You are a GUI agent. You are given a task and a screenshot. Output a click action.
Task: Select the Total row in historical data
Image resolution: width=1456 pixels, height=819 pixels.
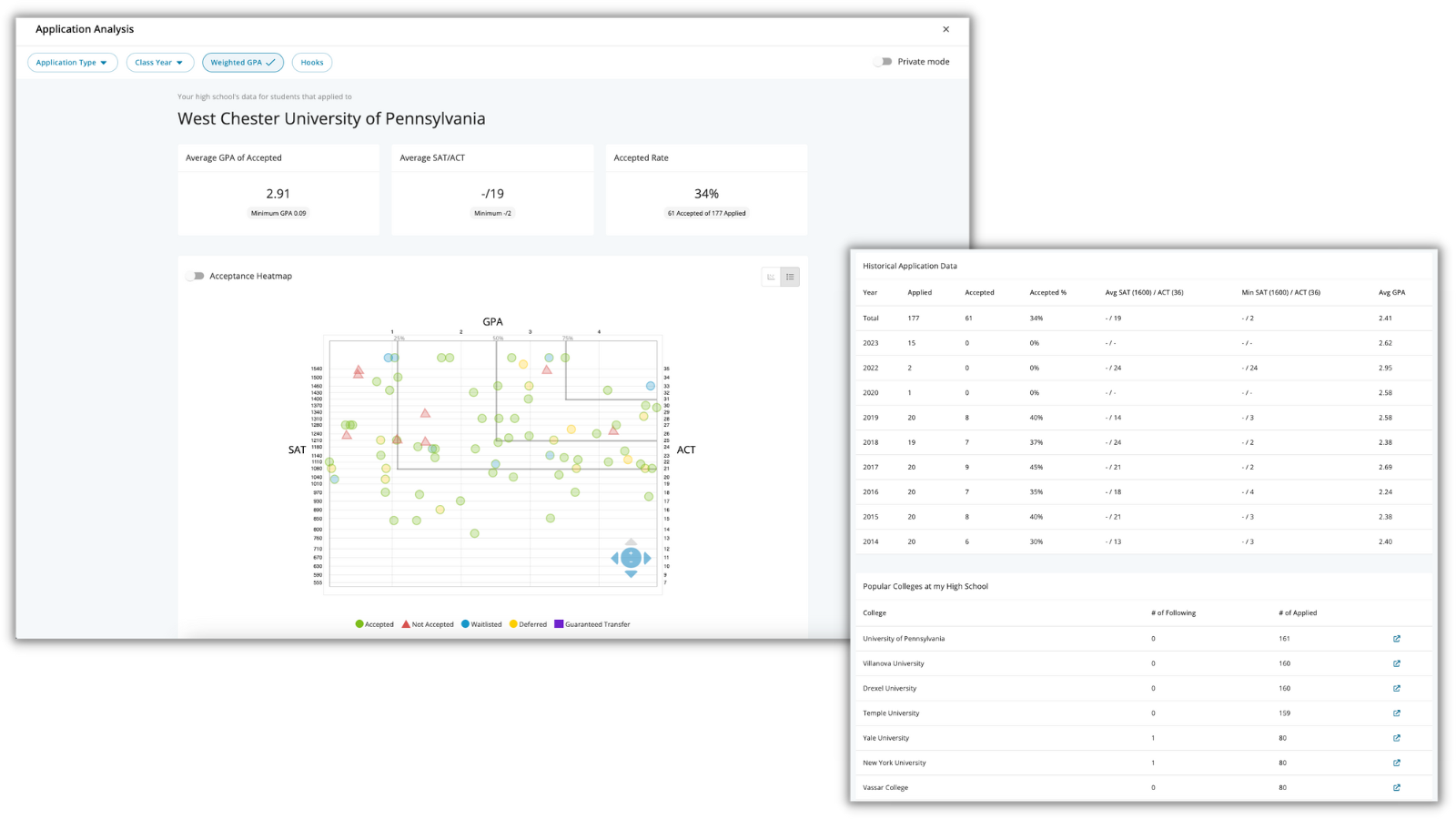[x=1144, y=318]
